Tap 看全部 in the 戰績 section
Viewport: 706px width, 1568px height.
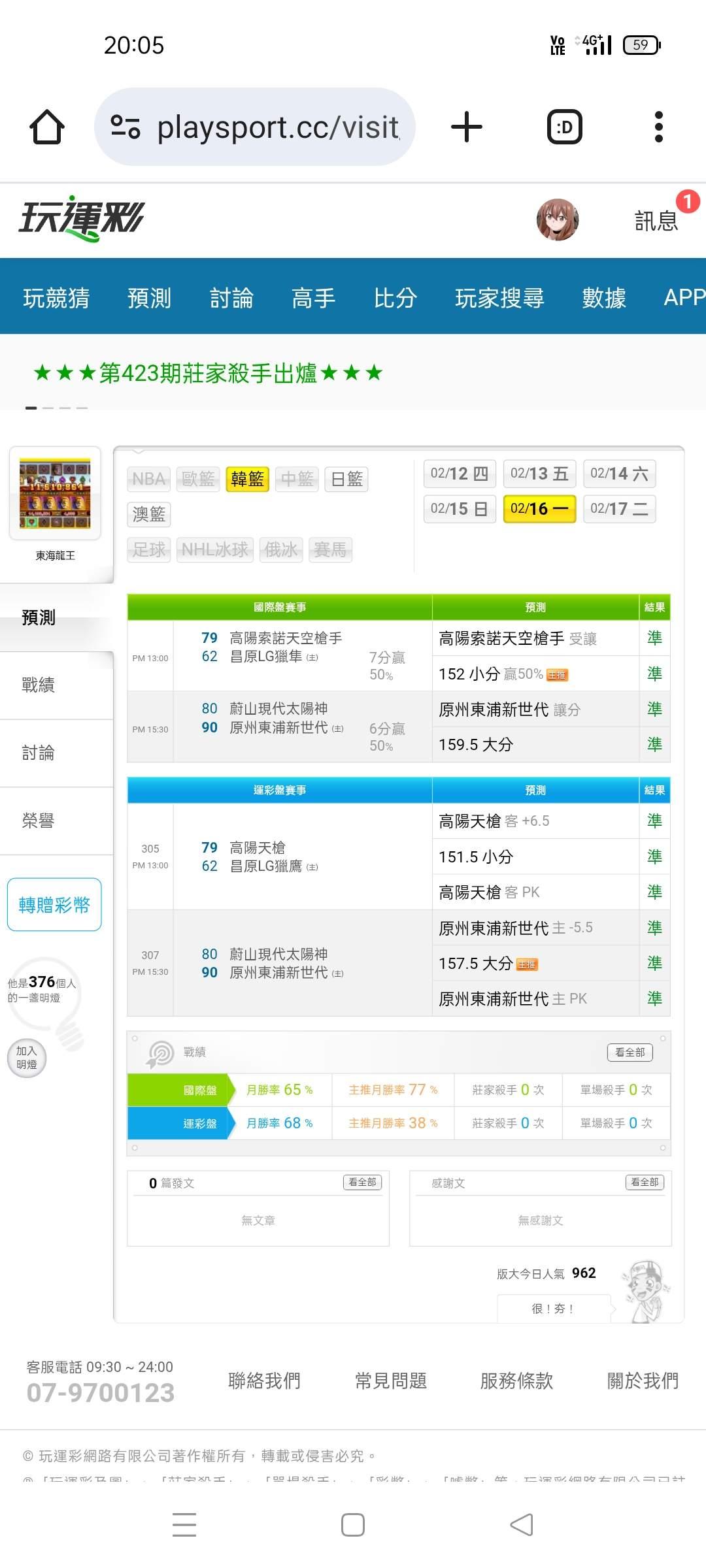630,1053
